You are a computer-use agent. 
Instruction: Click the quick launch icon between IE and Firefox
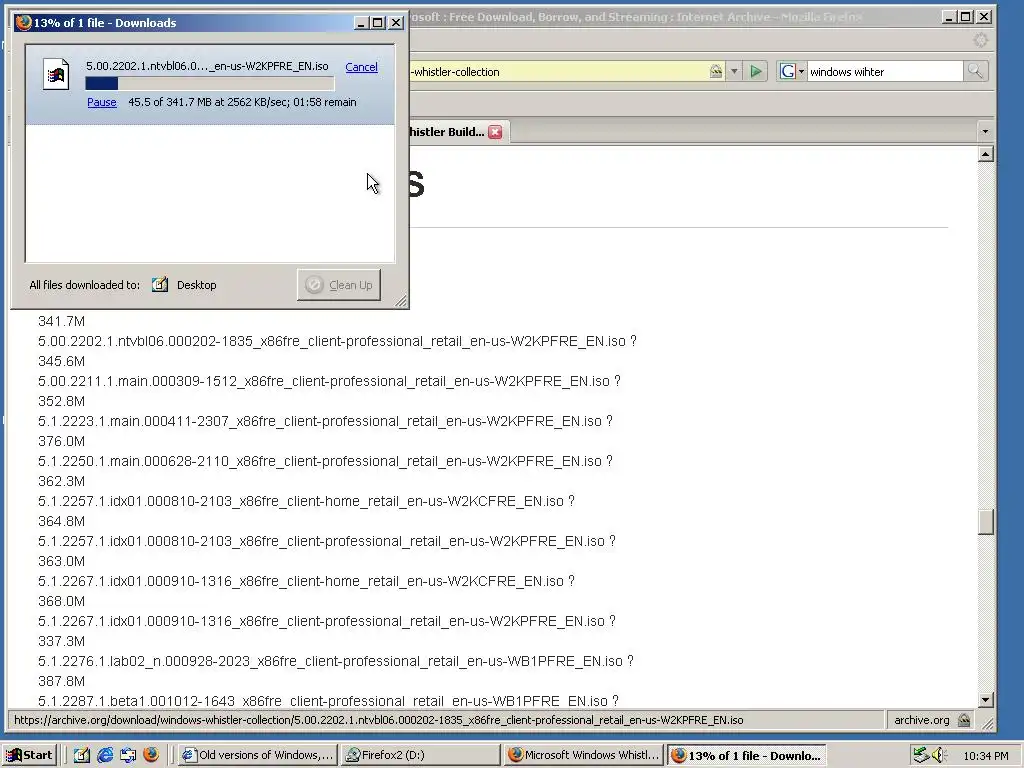(x=128, y=755)
